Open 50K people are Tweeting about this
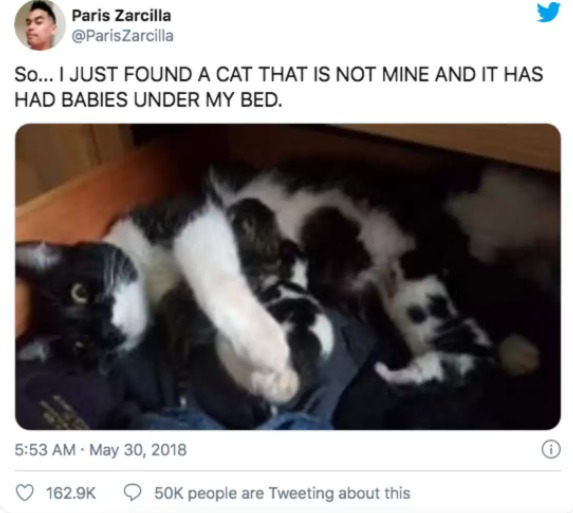Viewport: 573px width, 513px height. click(x=282, y=493)
